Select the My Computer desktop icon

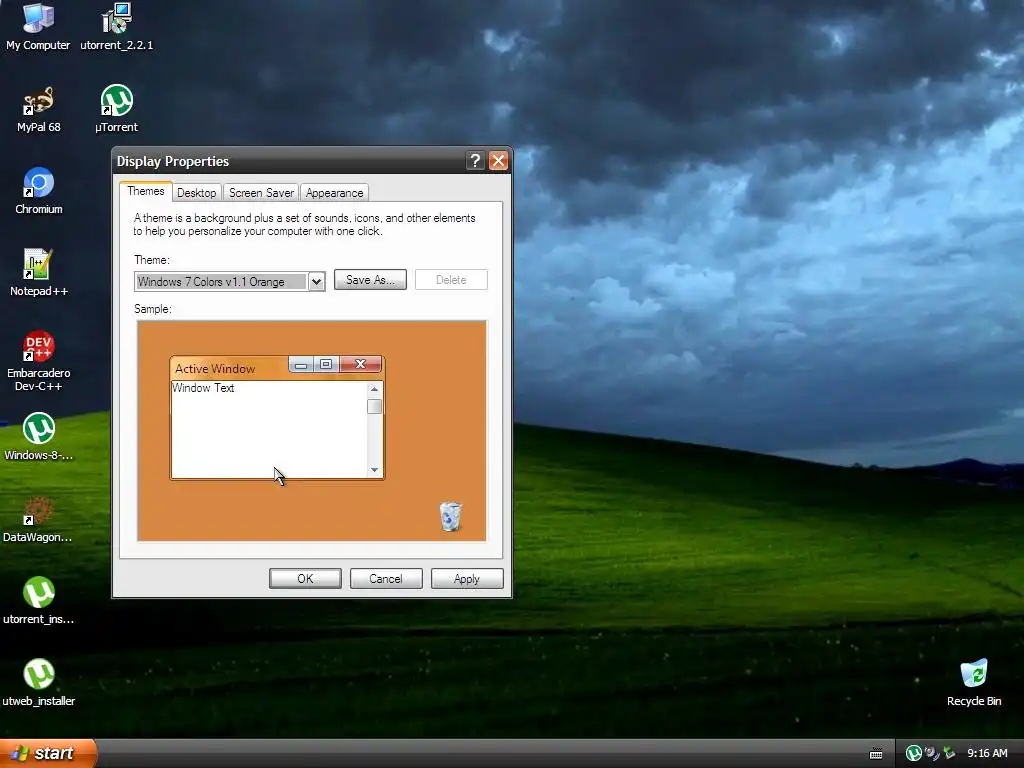pos(38,26)
